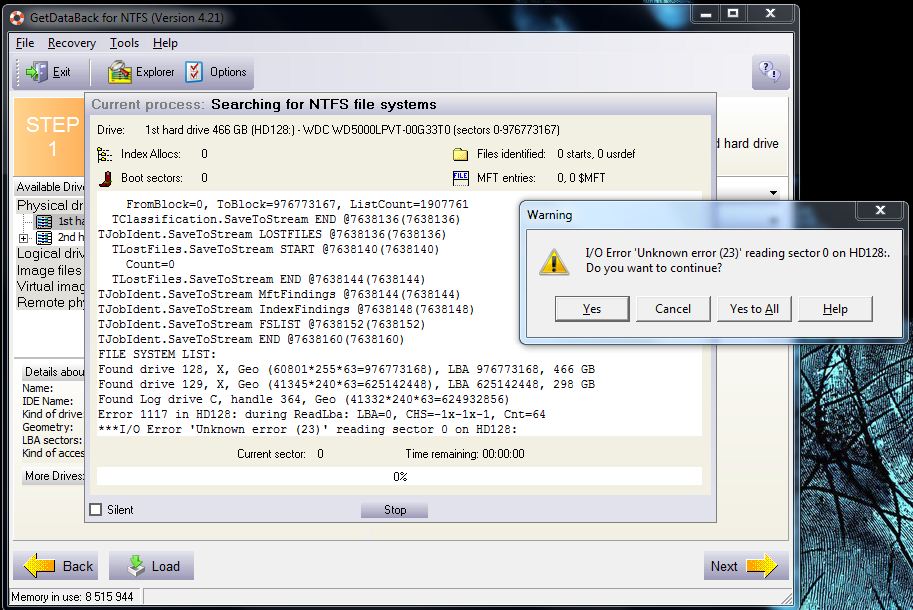This screenshot has height=610, width=913.
Task: Close the Warning dialog
Action: pos(880,210)
